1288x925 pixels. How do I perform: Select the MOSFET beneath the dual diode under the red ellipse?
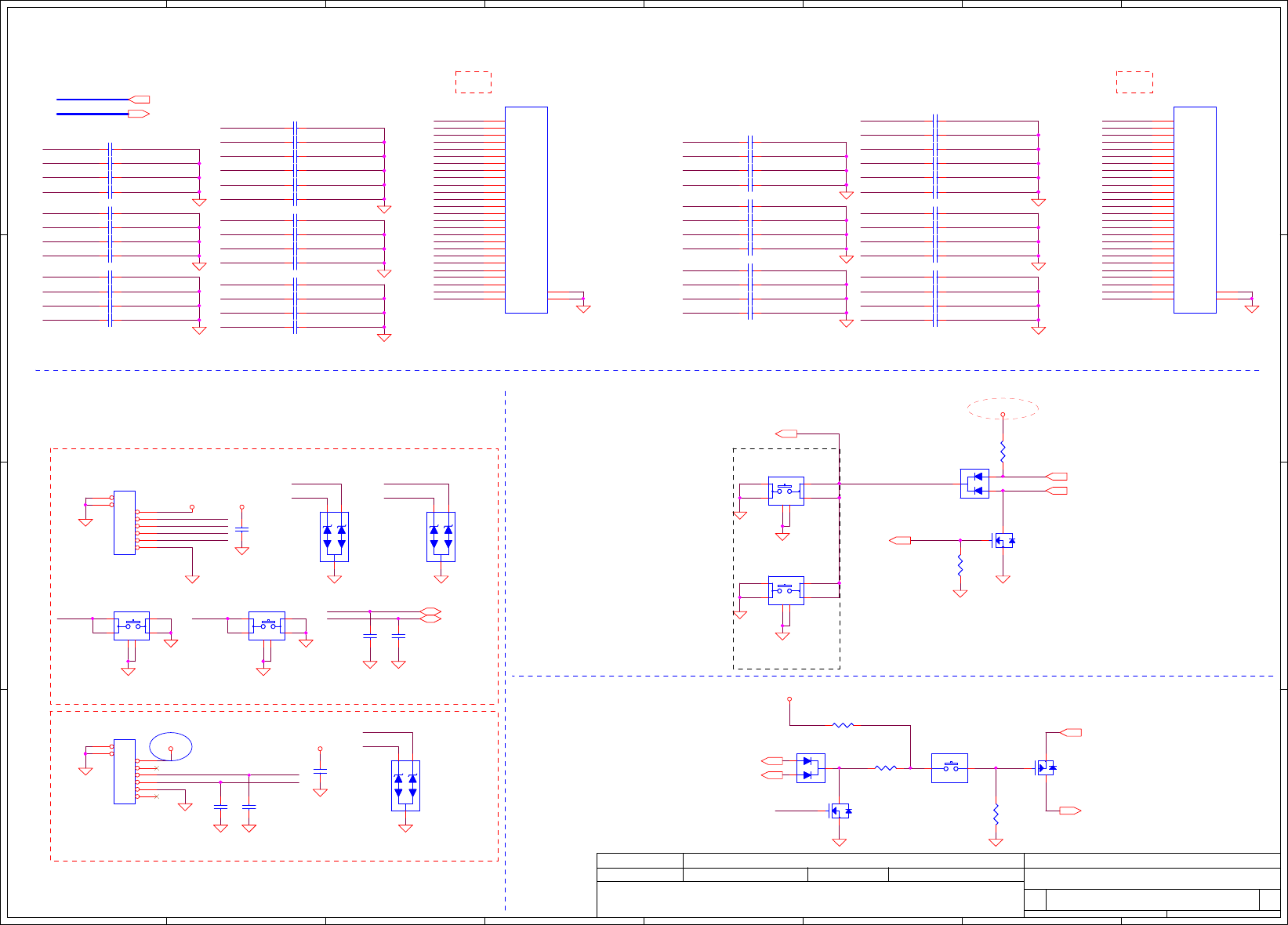(1003, 540)
